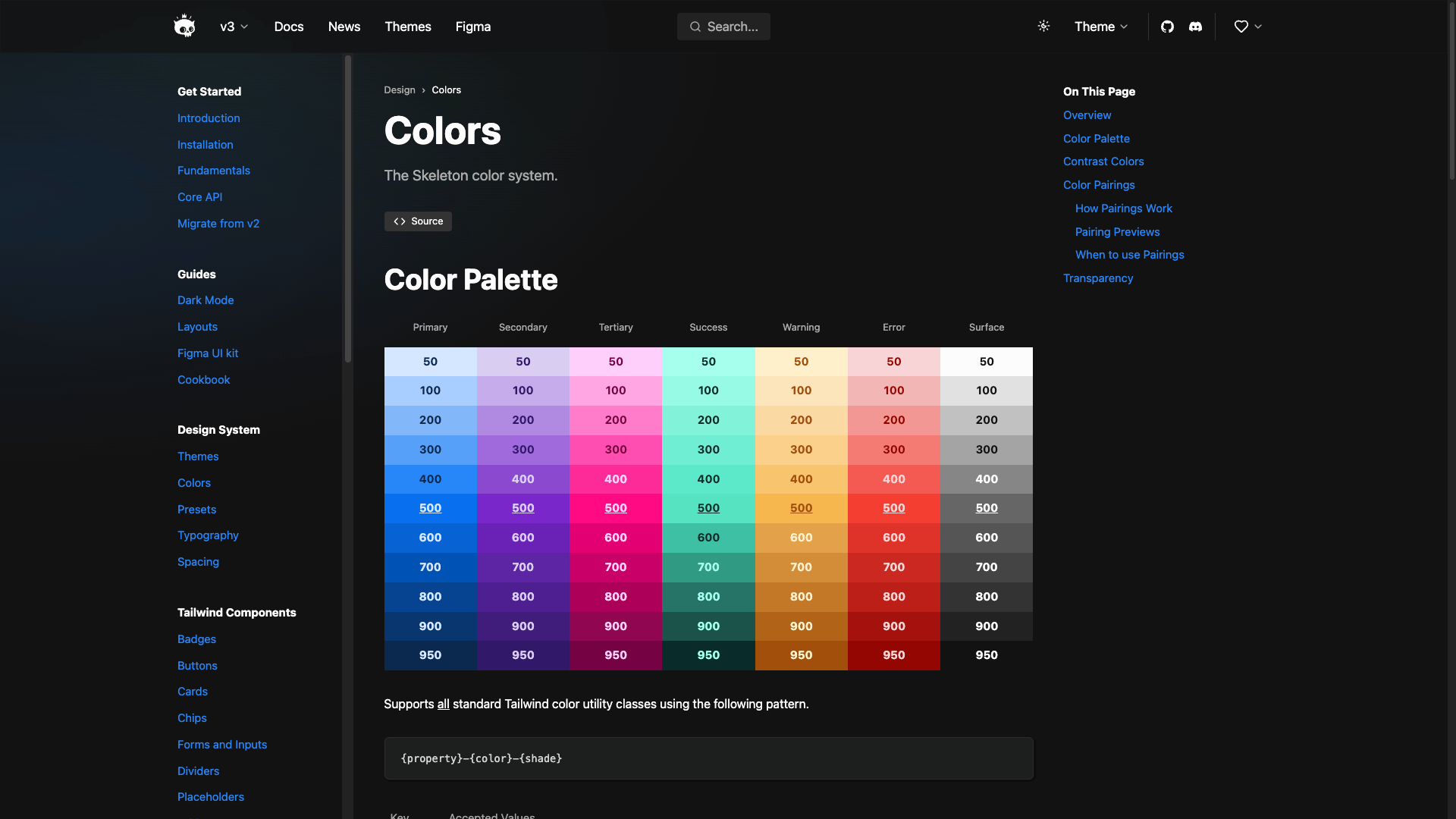Click the Skeleton skull logo icon
The width and height of the screenshot is (1456, 819).
pyautogui.click(x=184, y=27)
